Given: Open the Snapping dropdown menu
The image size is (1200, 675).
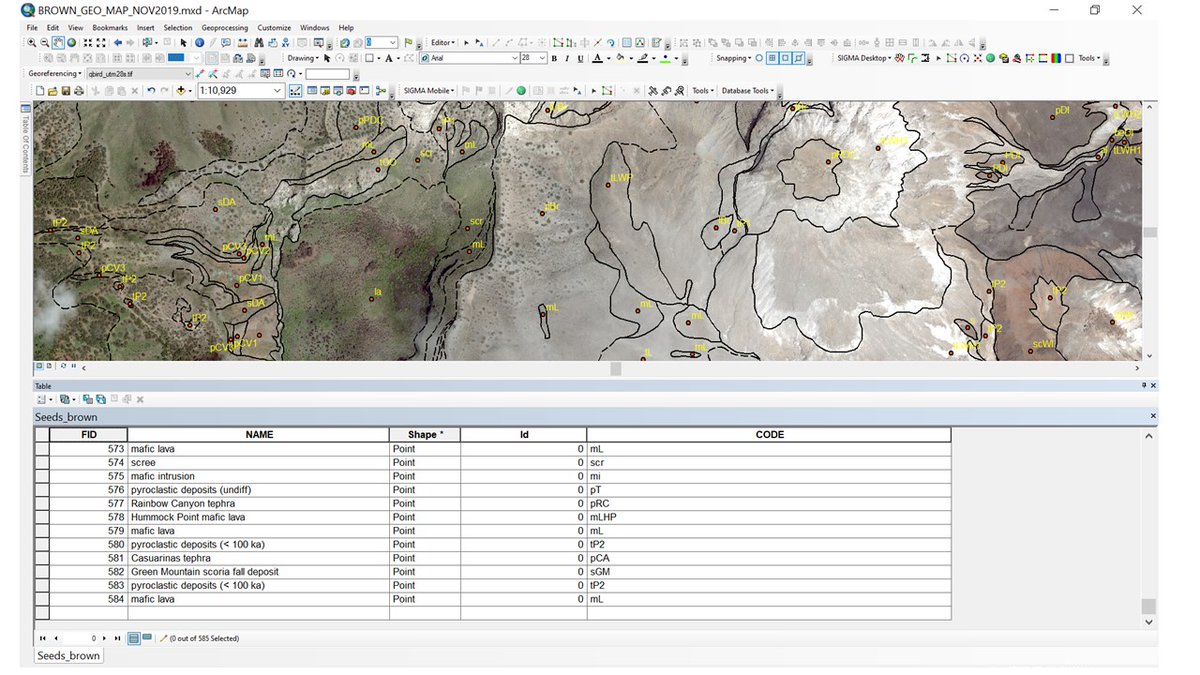Looking at the screenshot, I should [734, 58].
